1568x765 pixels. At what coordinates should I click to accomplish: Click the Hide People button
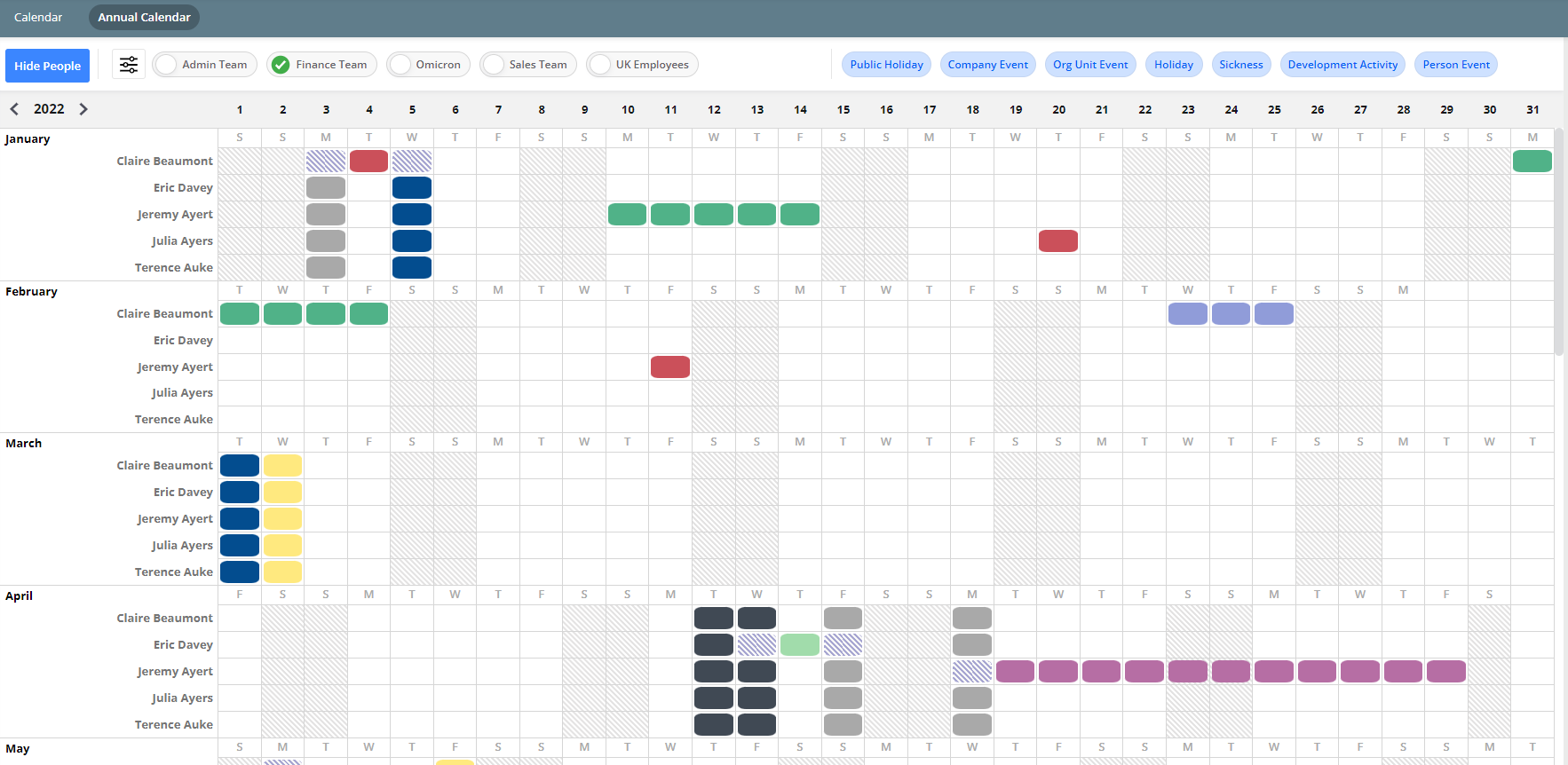click(47, 66)
